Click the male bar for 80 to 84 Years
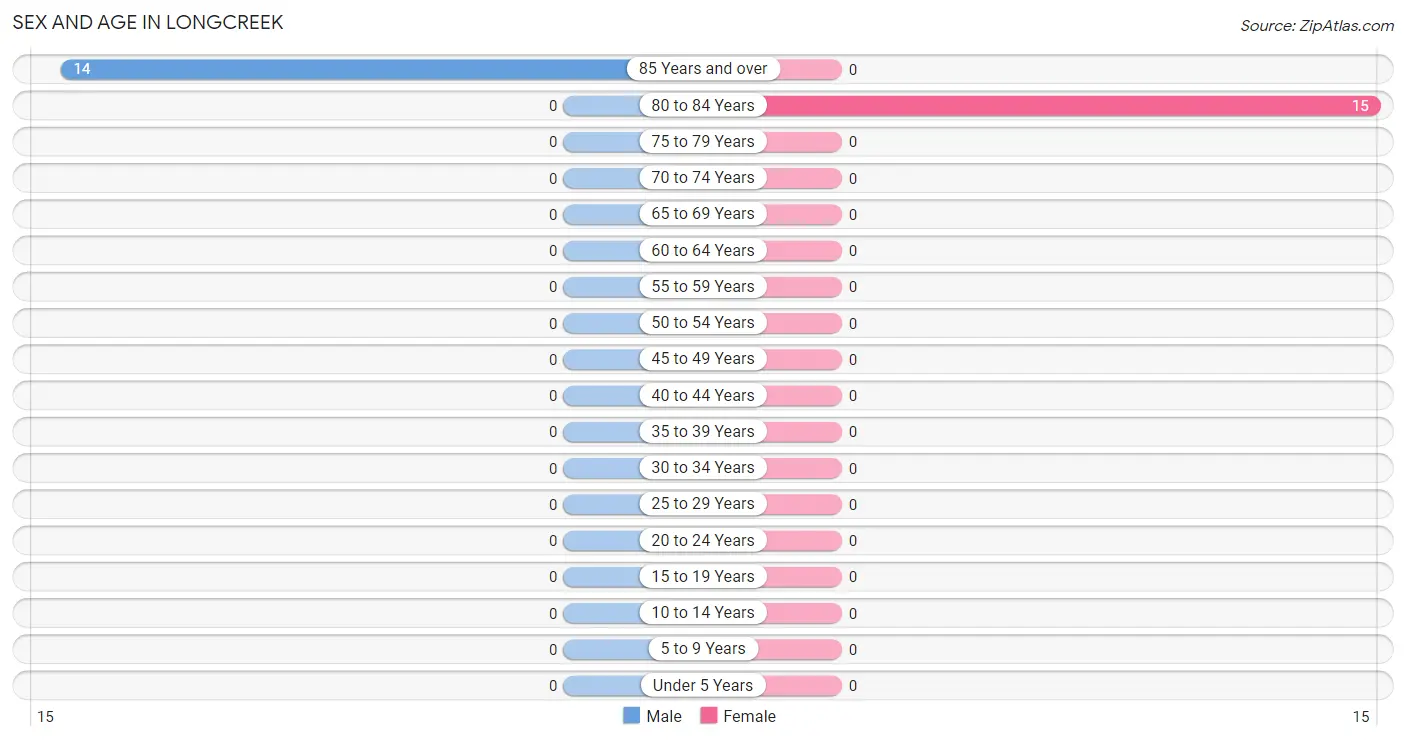Image resolution: width=1406 pixels, height=741 pixels. pos(603,105)
